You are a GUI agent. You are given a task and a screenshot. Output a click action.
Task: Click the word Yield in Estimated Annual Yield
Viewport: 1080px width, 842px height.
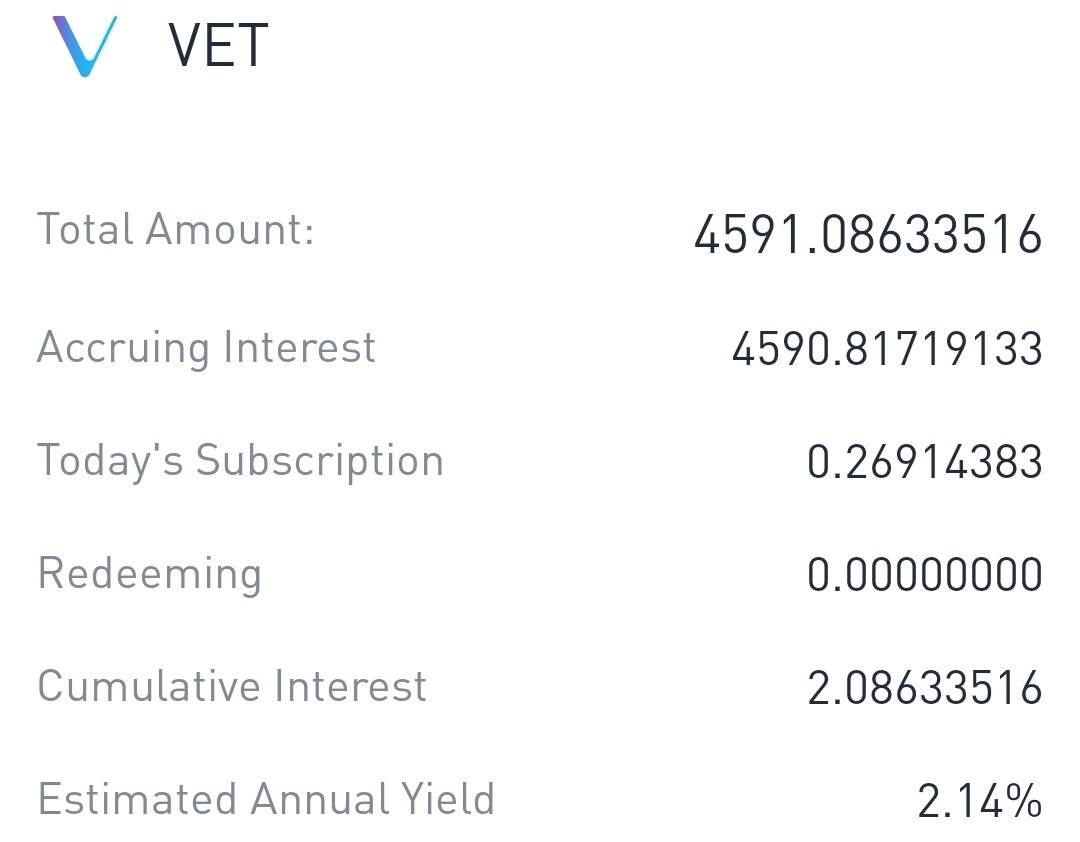(448, 799)
